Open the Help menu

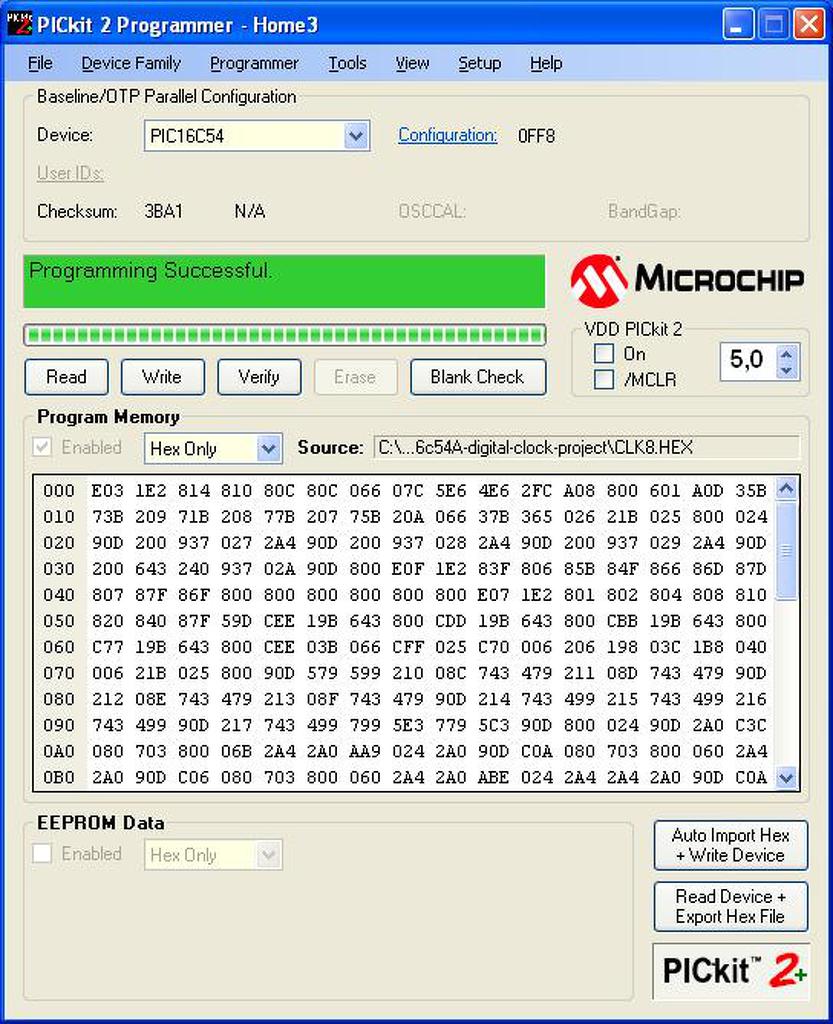click(x=546, y=63)
